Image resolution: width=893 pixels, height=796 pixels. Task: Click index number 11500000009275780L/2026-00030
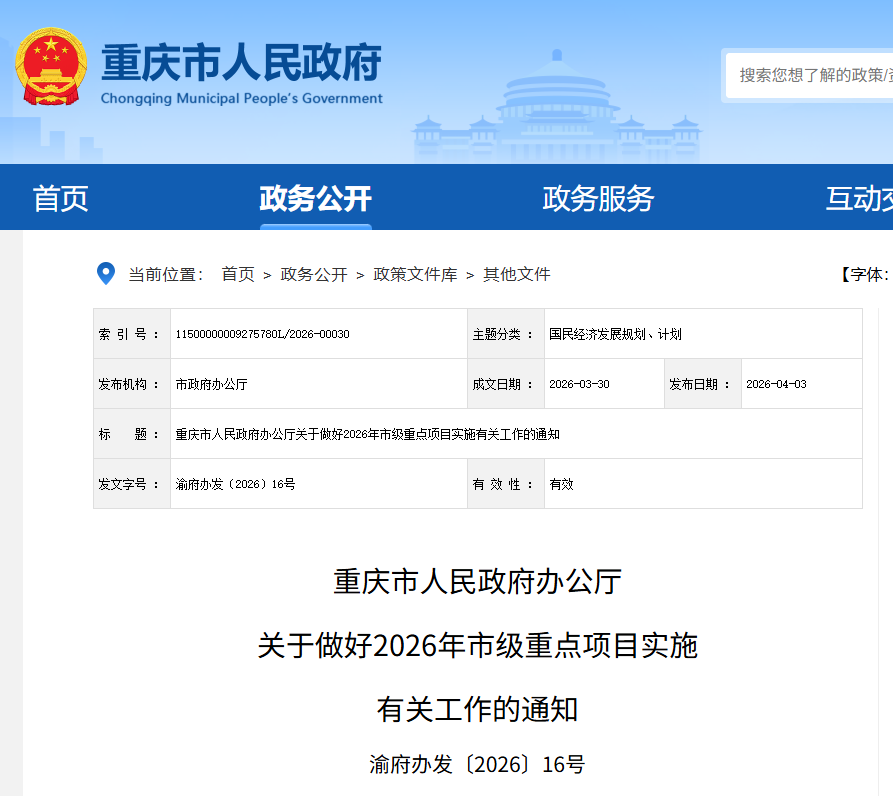[262, 334]
